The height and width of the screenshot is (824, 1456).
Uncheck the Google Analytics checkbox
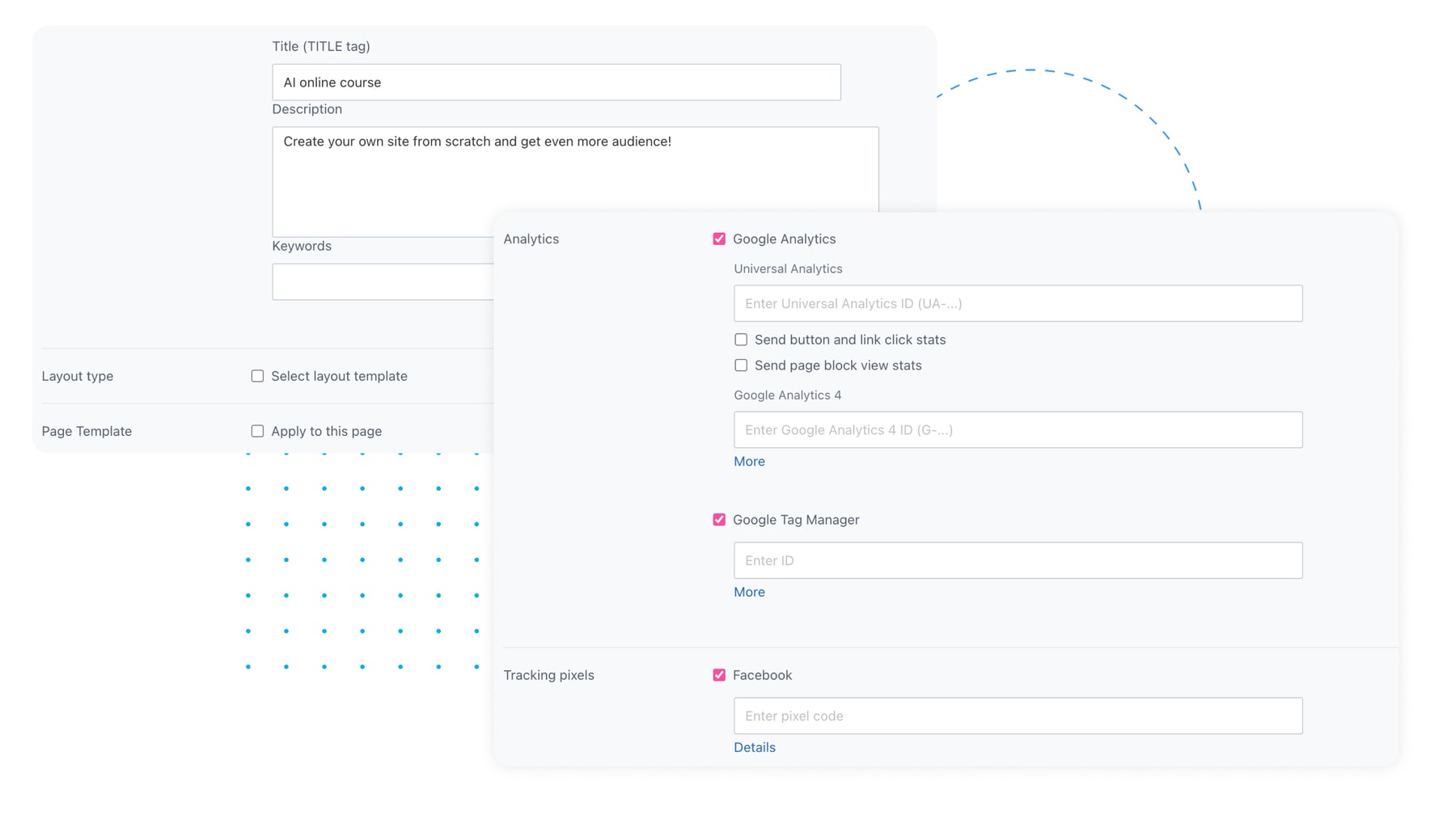tap(718, 239)
